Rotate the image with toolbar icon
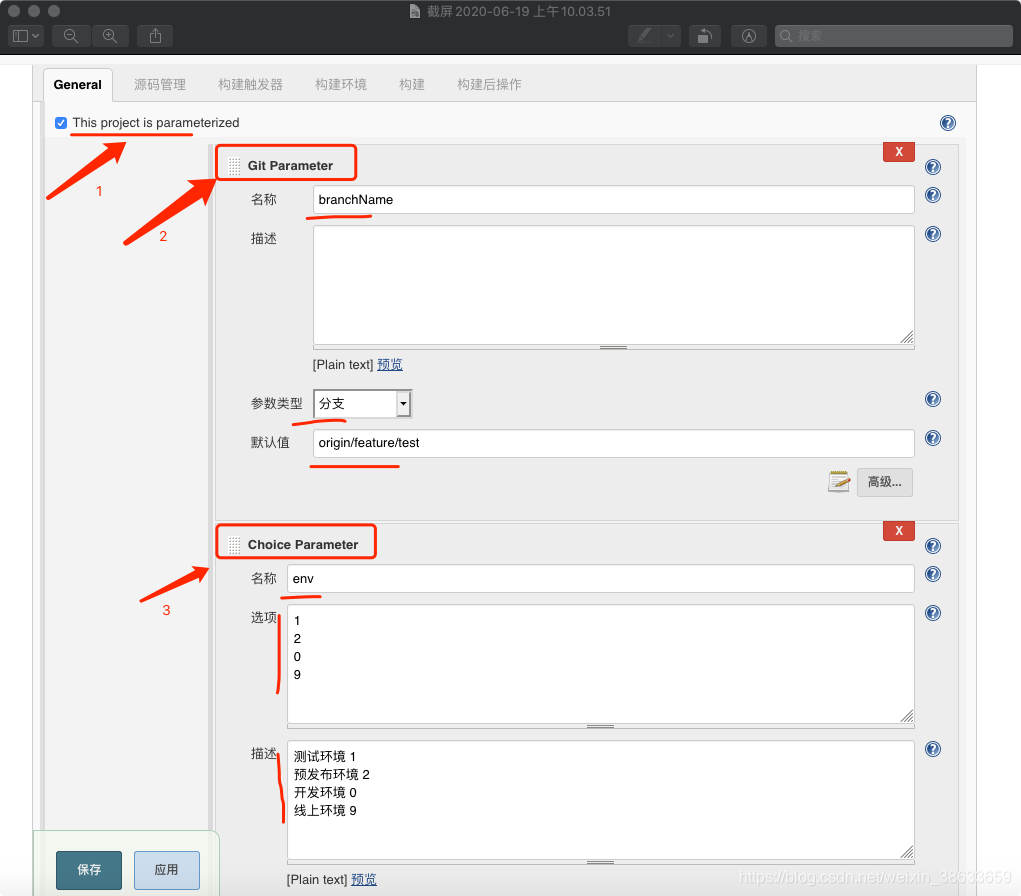The image size is (1021, 896). 705,36
